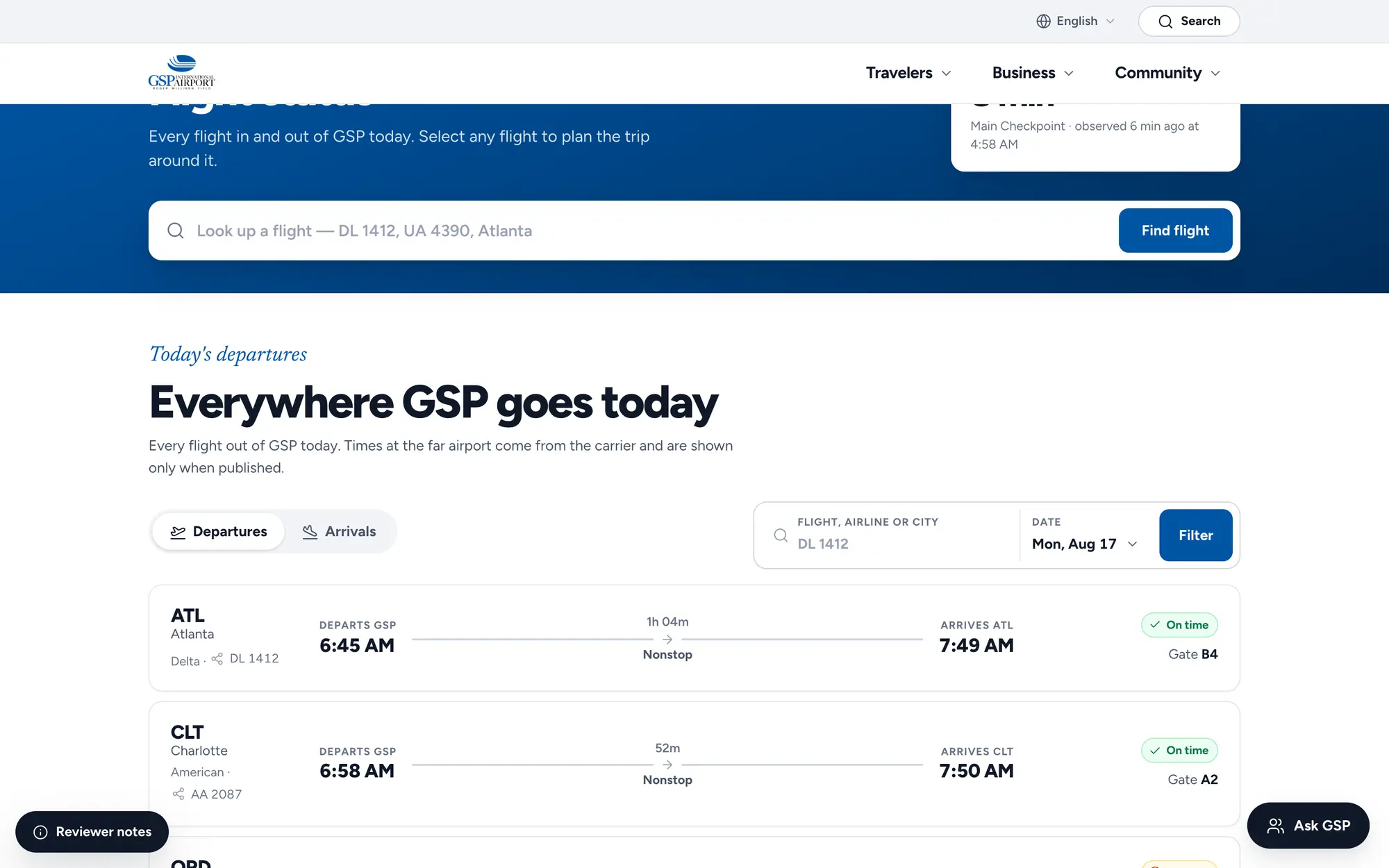This screenshot has height=868, width=1389.
Task: Click the DL 1412 flight number
Action: click(x=254, y=658)
